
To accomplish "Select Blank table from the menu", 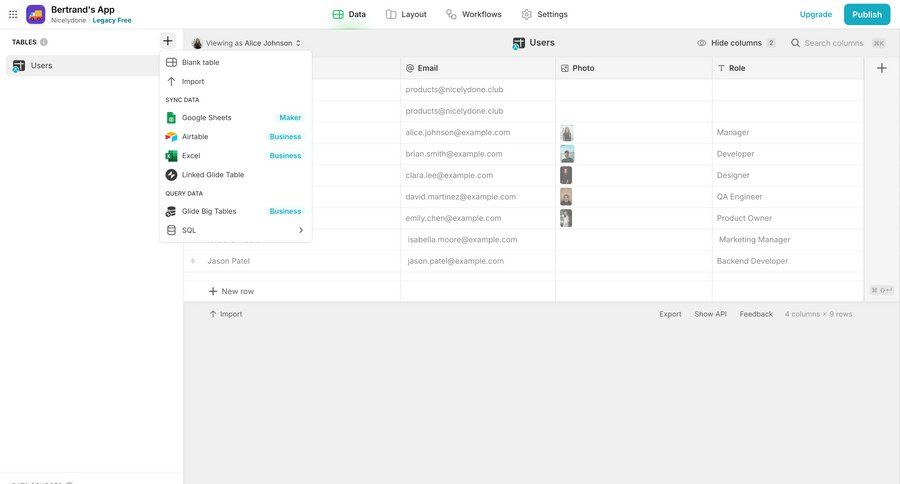I will [200, 62].
